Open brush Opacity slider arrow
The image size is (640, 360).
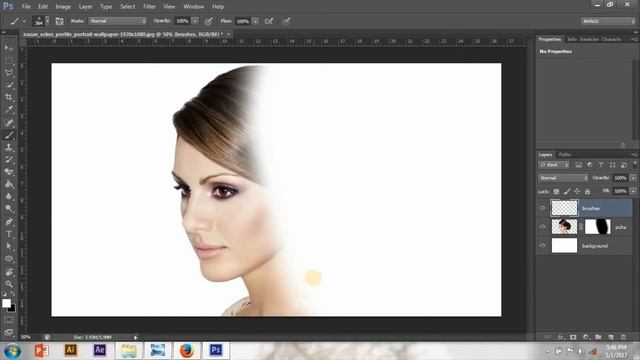pyautogui.click(x=195, y=21)
